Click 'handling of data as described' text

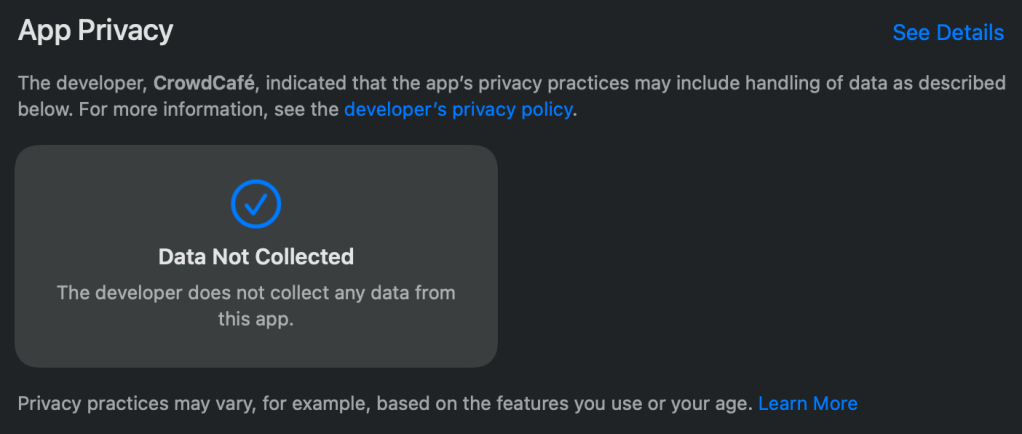coord(887,83)
